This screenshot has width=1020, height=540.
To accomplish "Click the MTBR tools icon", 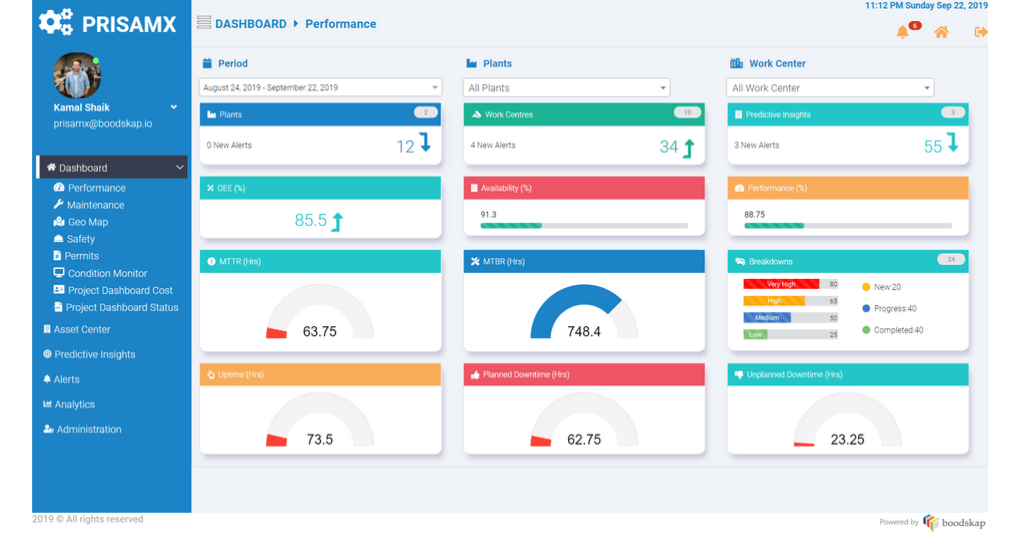I will [x=475, y=262].
